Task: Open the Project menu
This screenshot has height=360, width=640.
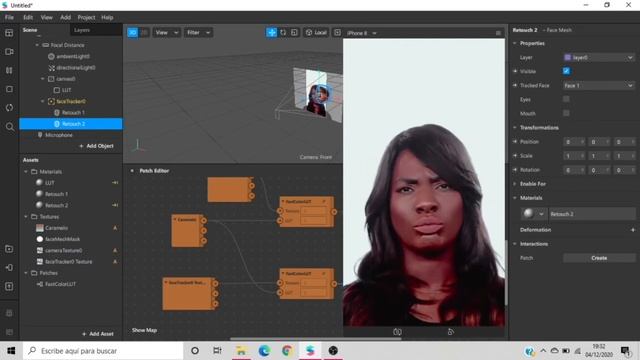Action: pyautogui.click(x=86, y=18)
